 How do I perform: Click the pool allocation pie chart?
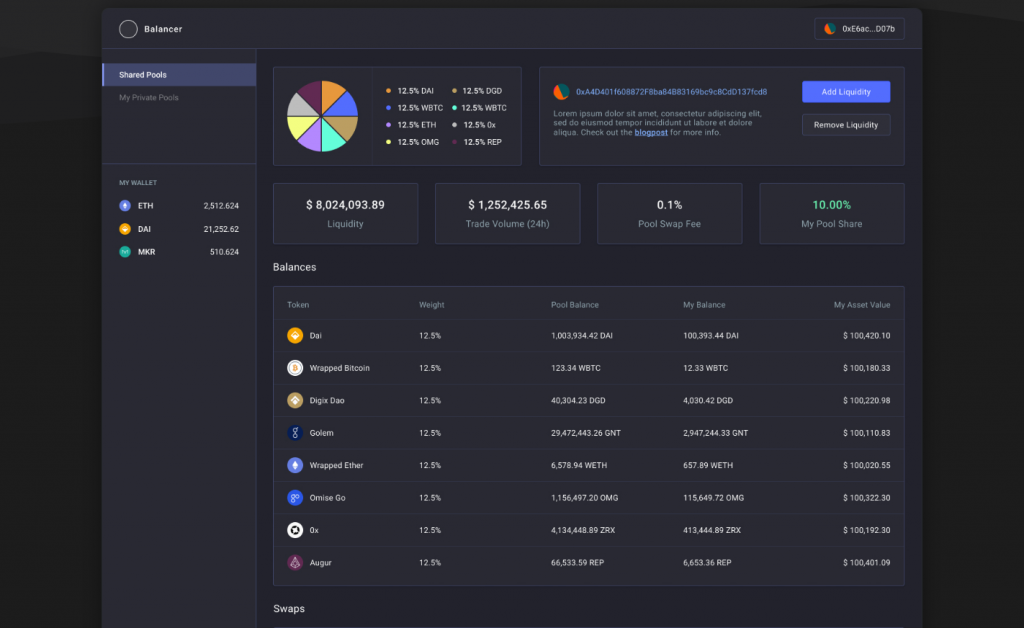click(x=322, y=116)
